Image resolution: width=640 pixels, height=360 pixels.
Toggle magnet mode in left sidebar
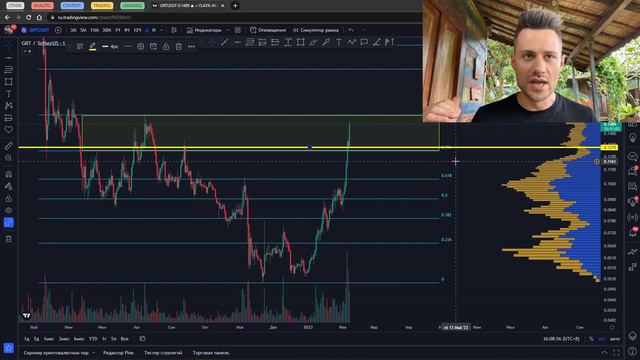[9, 174]
